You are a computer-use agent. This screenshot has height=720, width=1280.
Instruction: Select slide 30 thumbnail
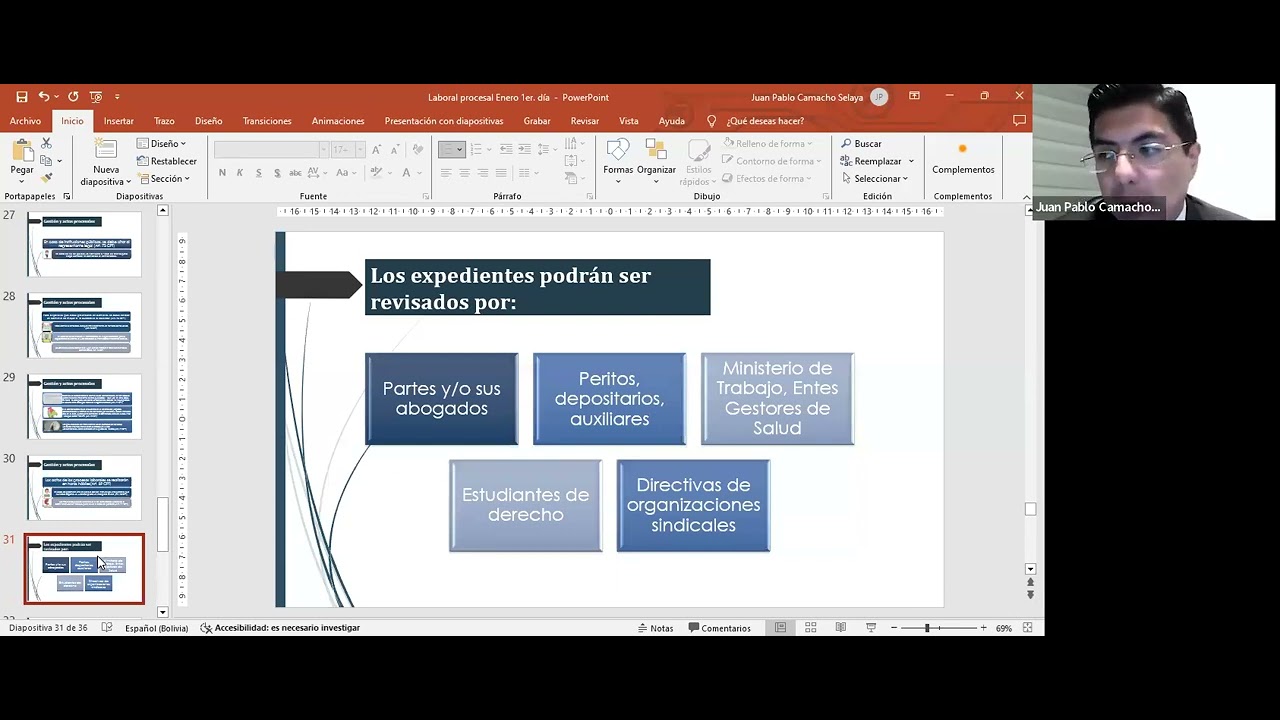[x=85, y=487]
